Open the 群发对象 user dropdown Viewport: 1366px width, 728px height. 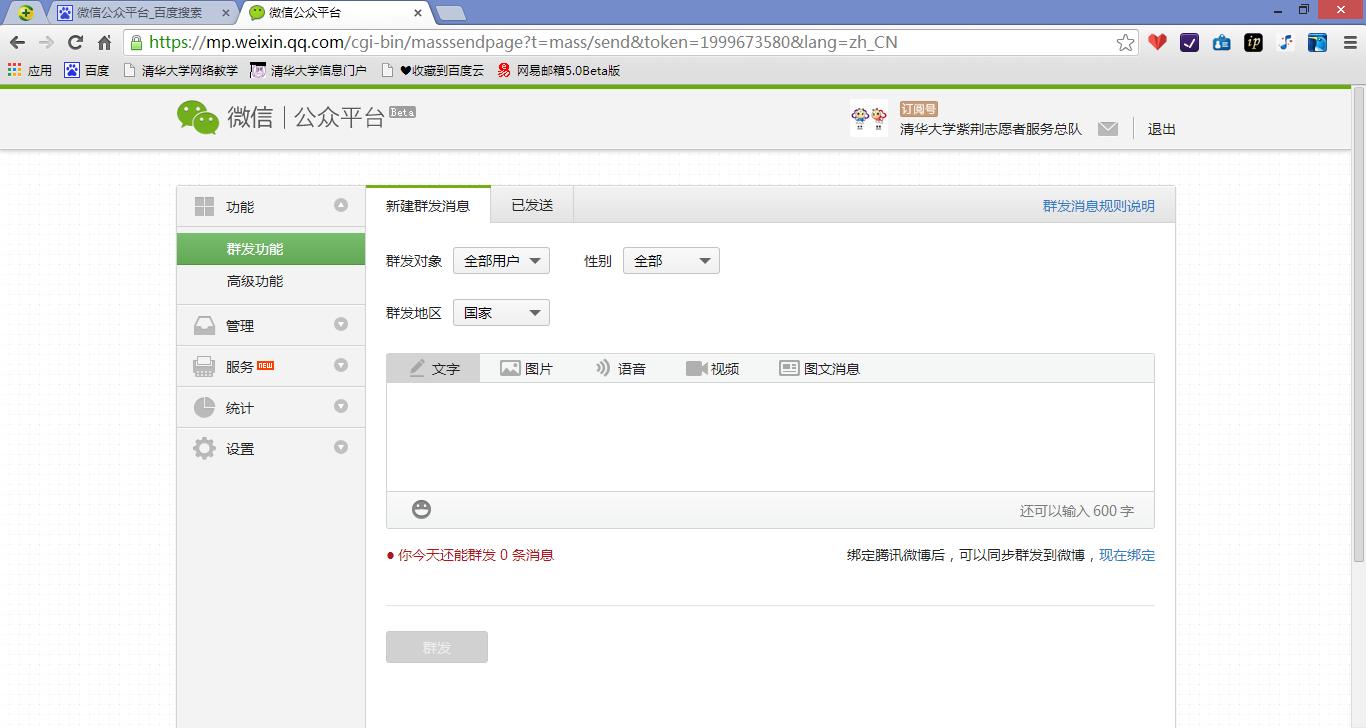[x=501, y=259]
